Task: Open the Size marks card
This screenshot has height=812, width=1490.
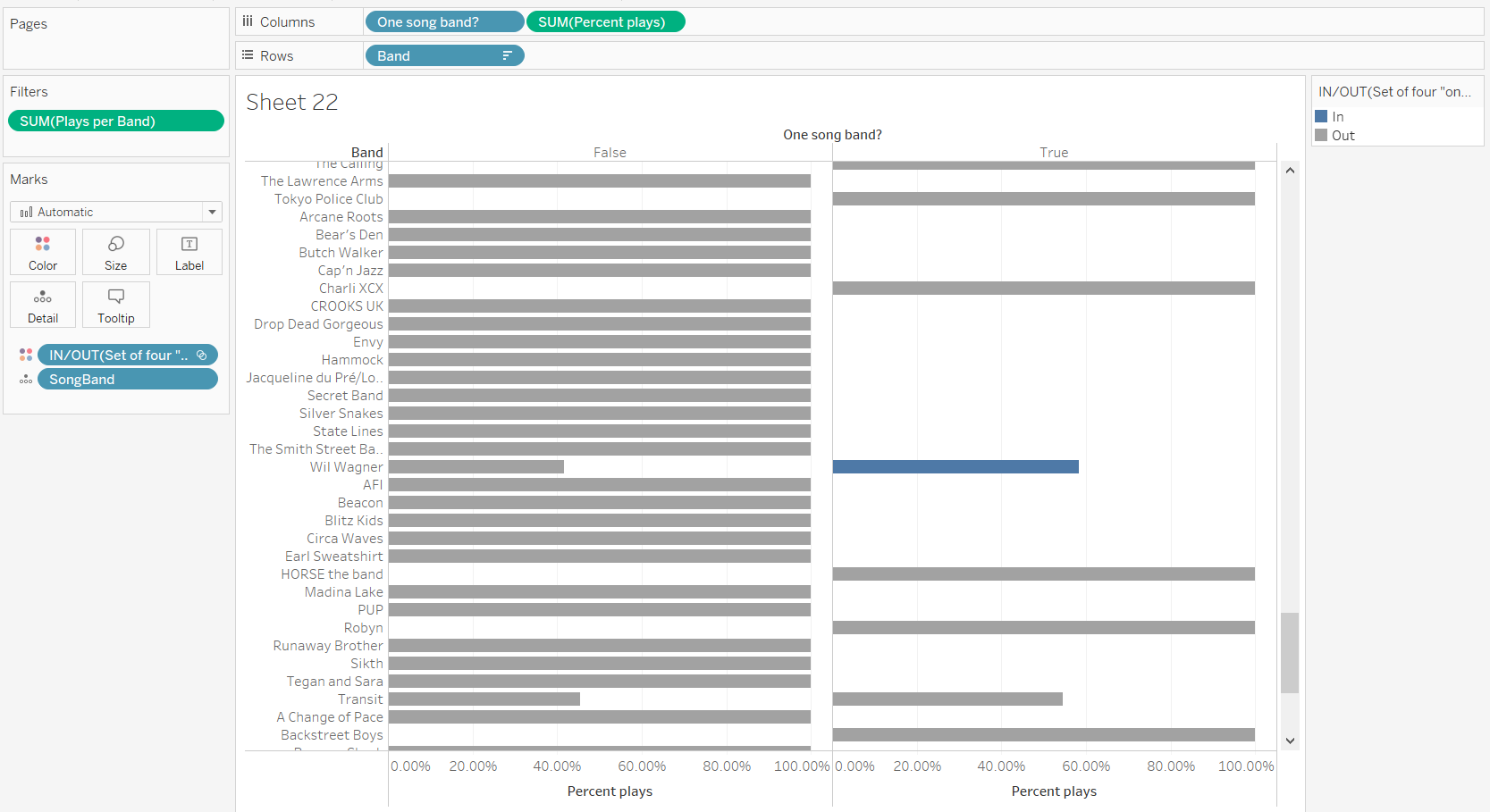Action: click(116, 252)
